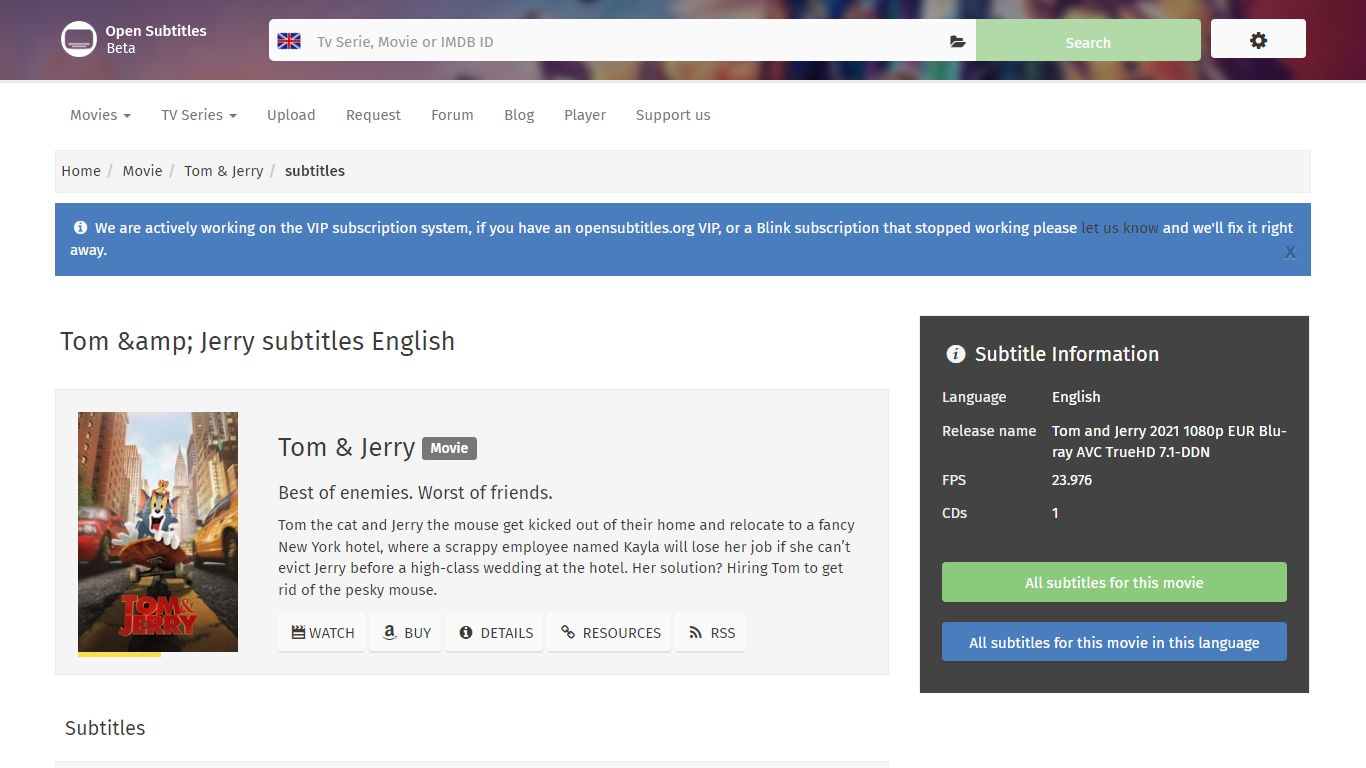
Task: Click the BUY button with Amazon icon
Action: coord(406,632)
